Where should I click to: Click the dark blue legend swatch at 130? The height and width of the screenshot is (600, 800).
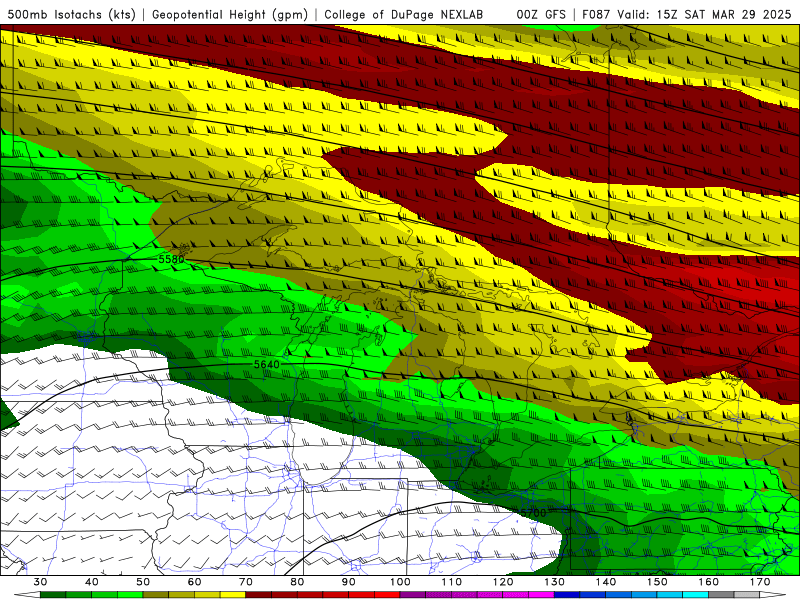pyautogui.click(x=567, y=595)
